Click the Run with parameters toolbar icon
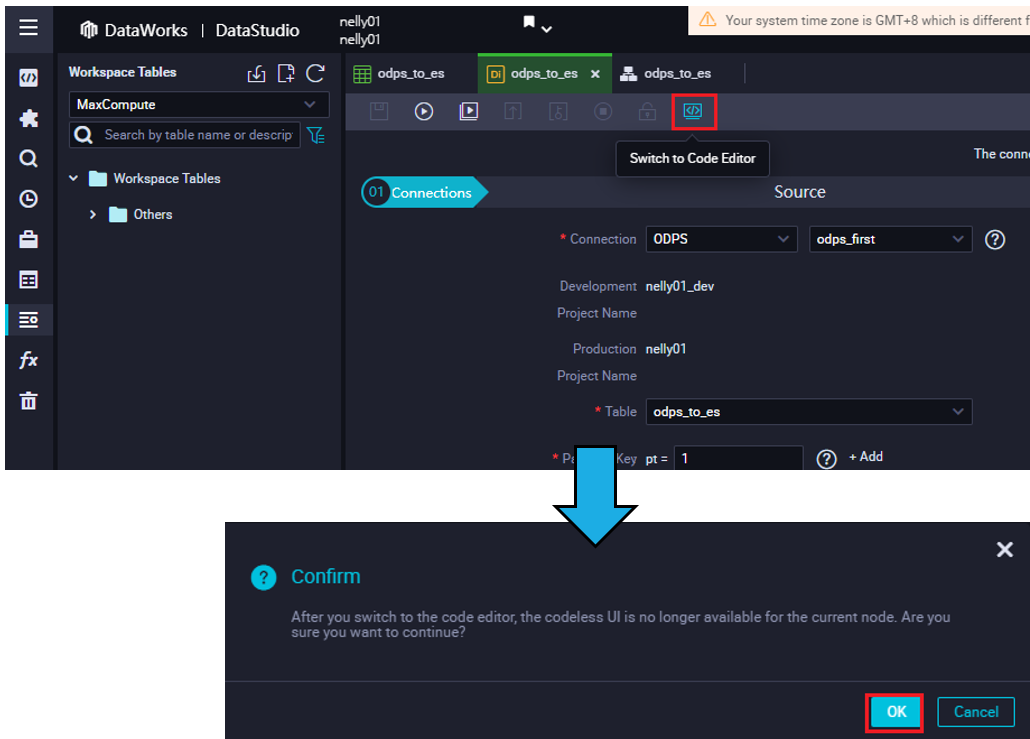 click(468, 111)
